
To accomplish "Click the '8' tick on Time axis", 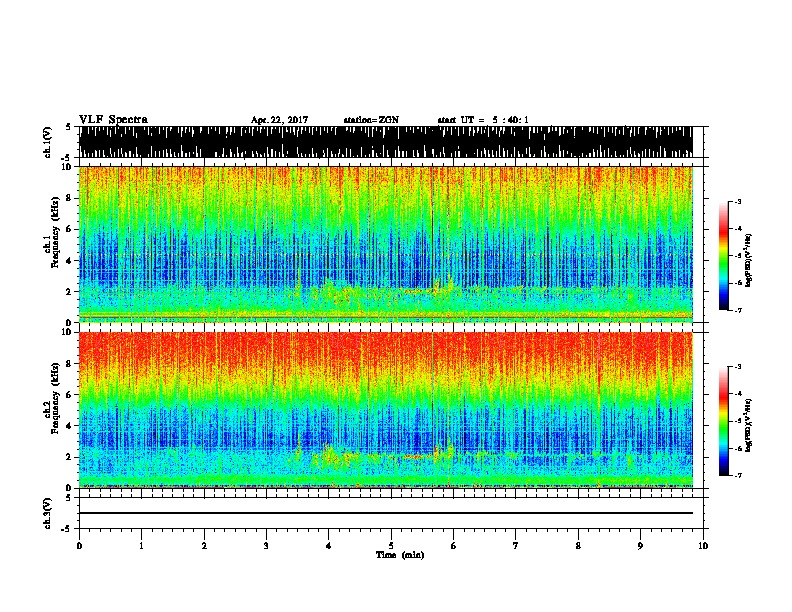I will coord(578,546).
